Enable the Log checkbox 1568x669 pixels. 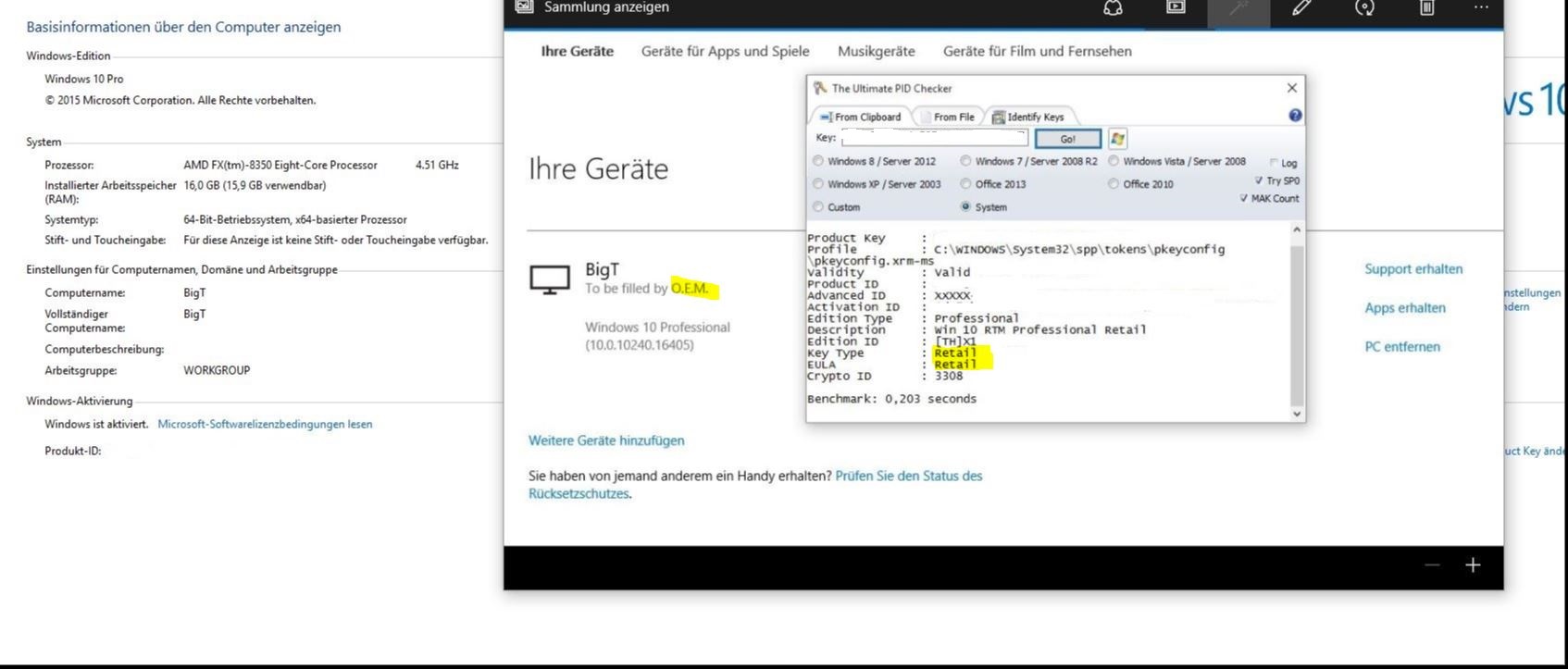point(1274,163)
